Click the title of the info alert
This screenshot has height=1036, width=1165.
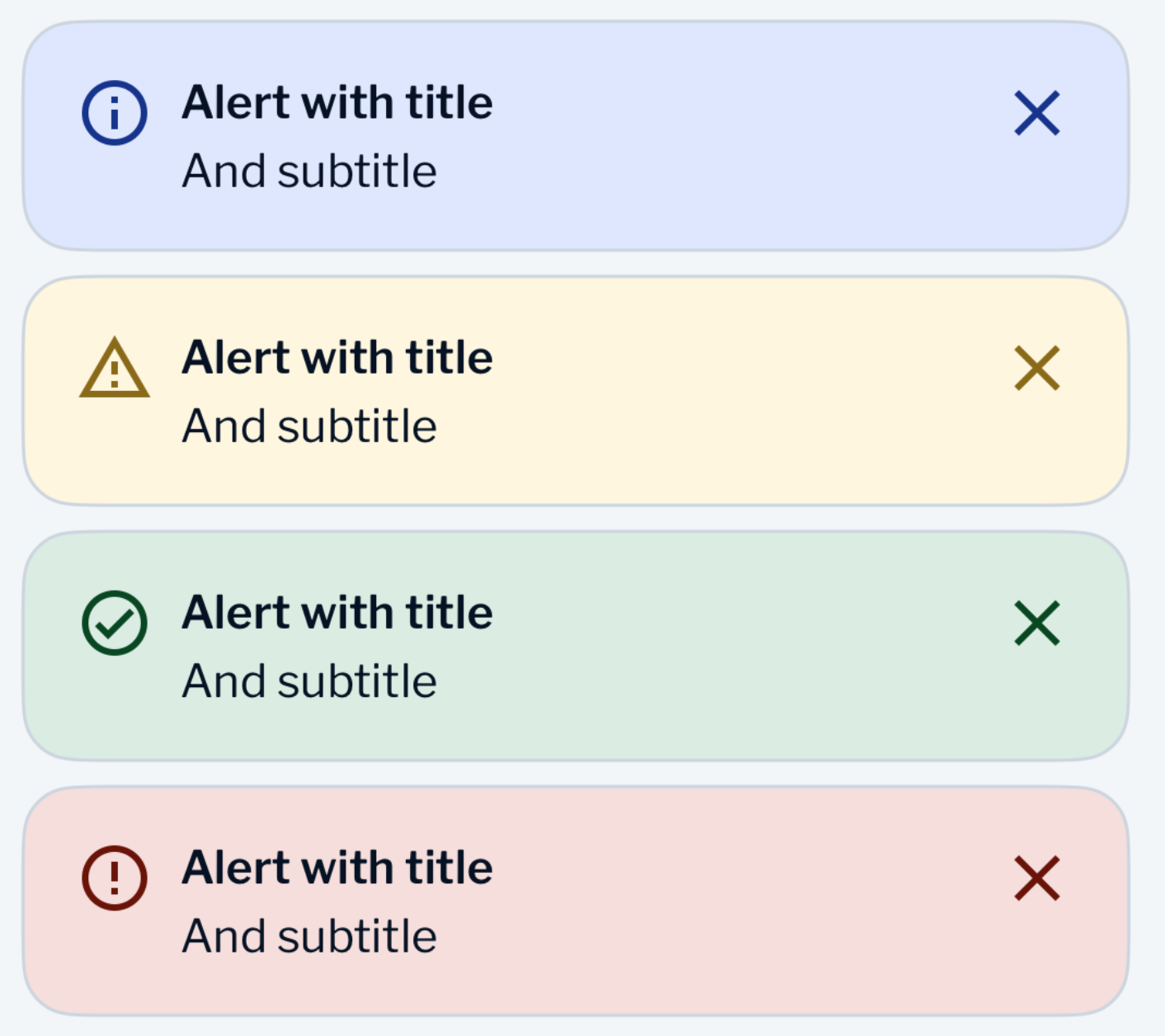[337, 102]
